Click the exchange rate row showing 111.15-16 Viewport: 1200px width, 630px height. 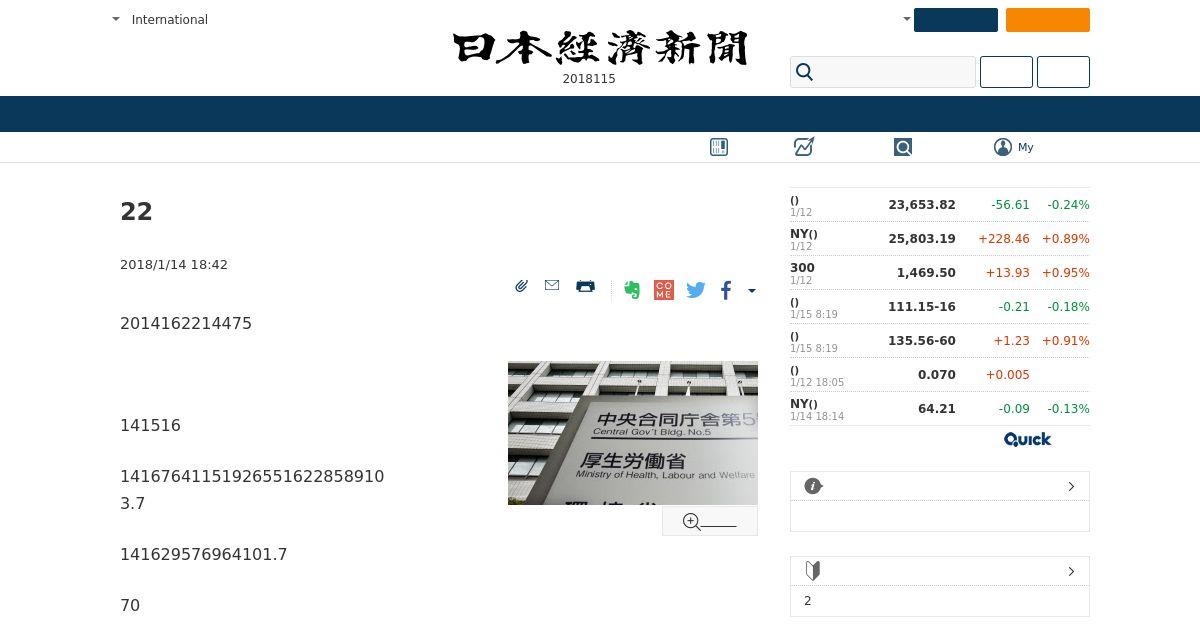pyautogui.click(x=940, y=307)
